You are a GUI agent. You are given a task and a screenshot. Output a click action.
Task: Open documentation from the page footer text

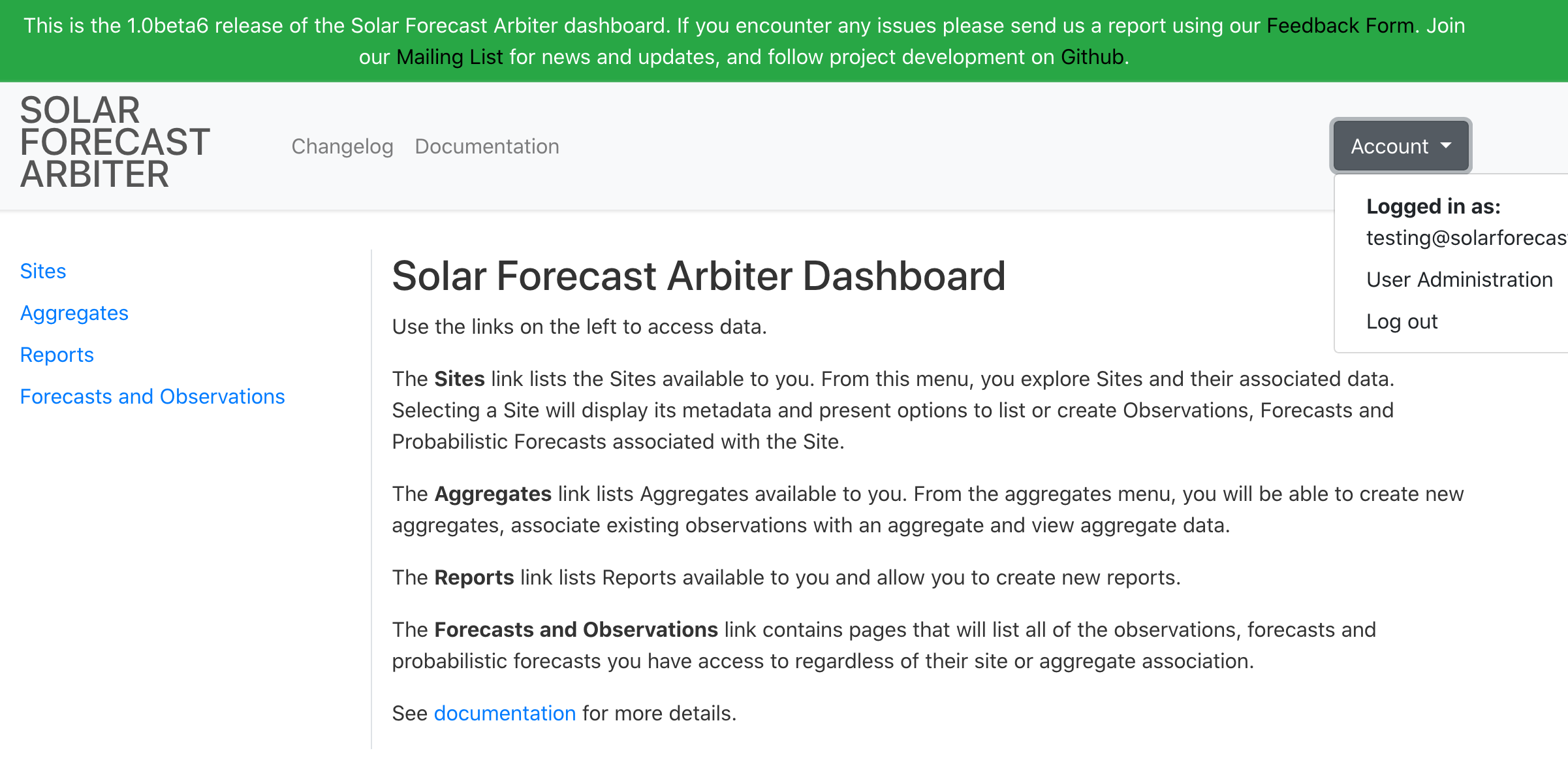point(504,713)
